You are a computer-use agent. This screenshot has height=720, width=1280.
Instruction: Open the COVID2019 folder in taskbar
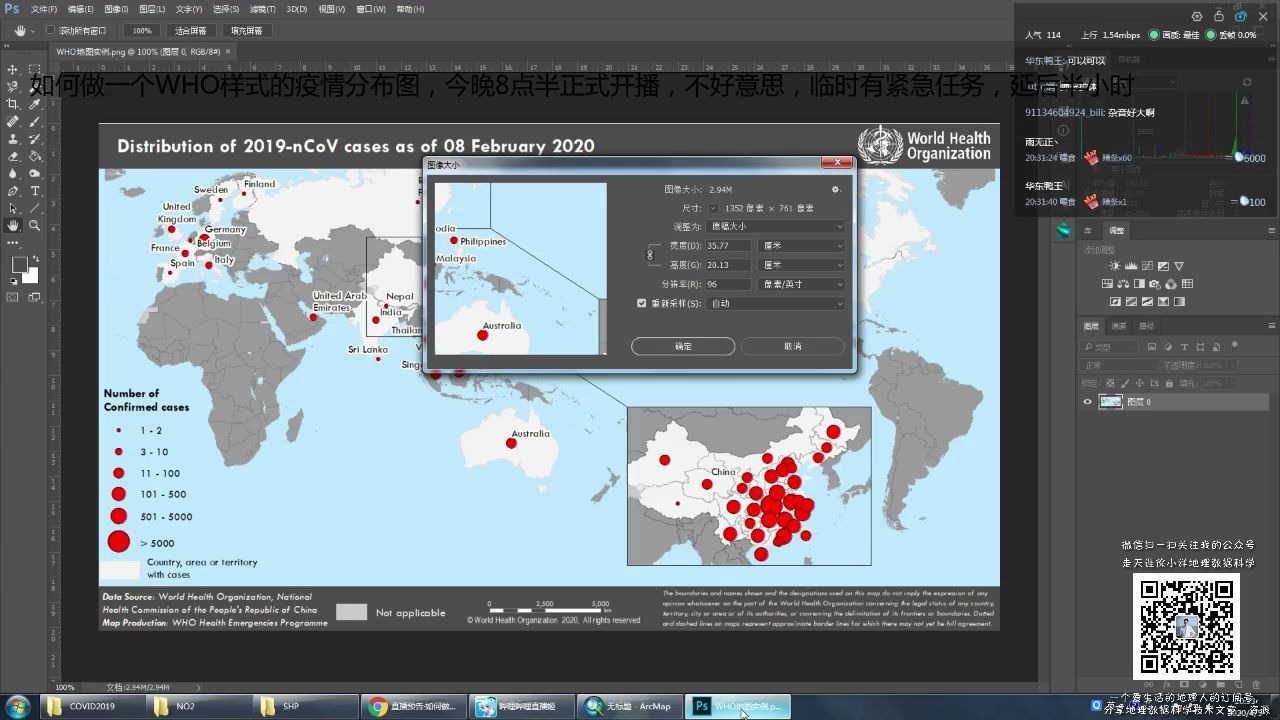pyautogui.click(x=93, y=706)
